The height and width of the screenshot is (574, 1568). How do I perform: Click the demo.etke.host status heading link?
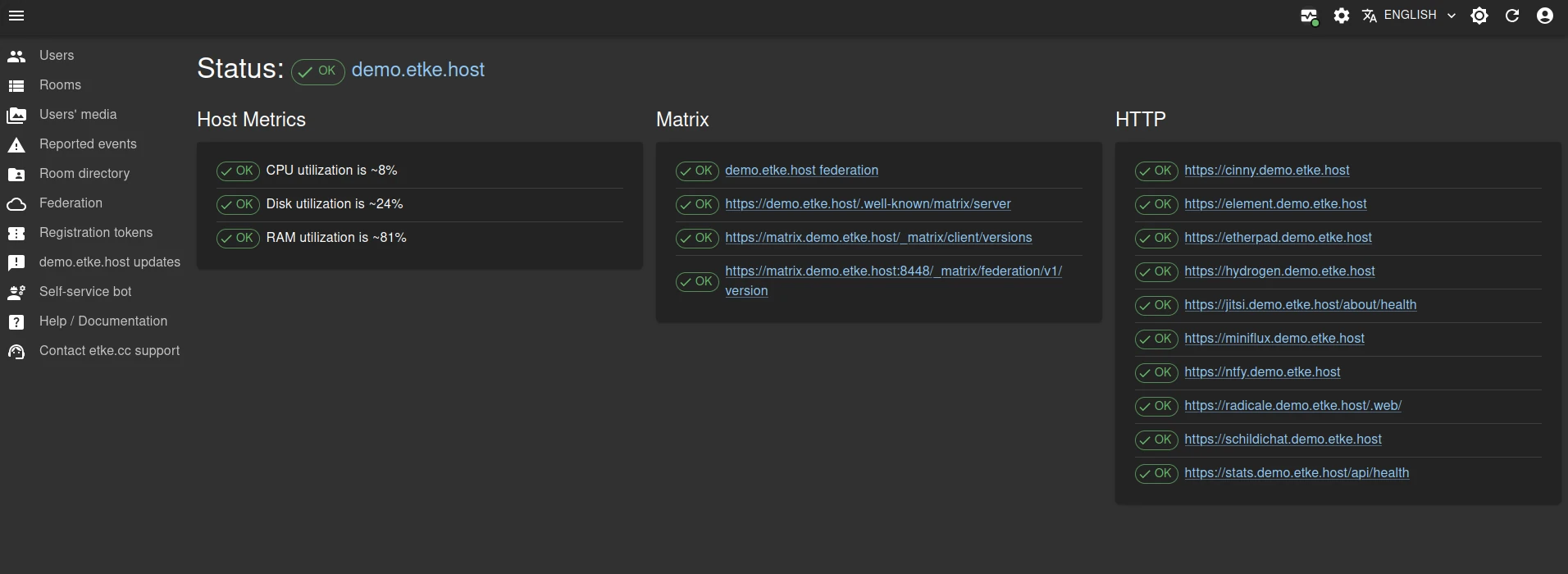[x=417, y=70]
